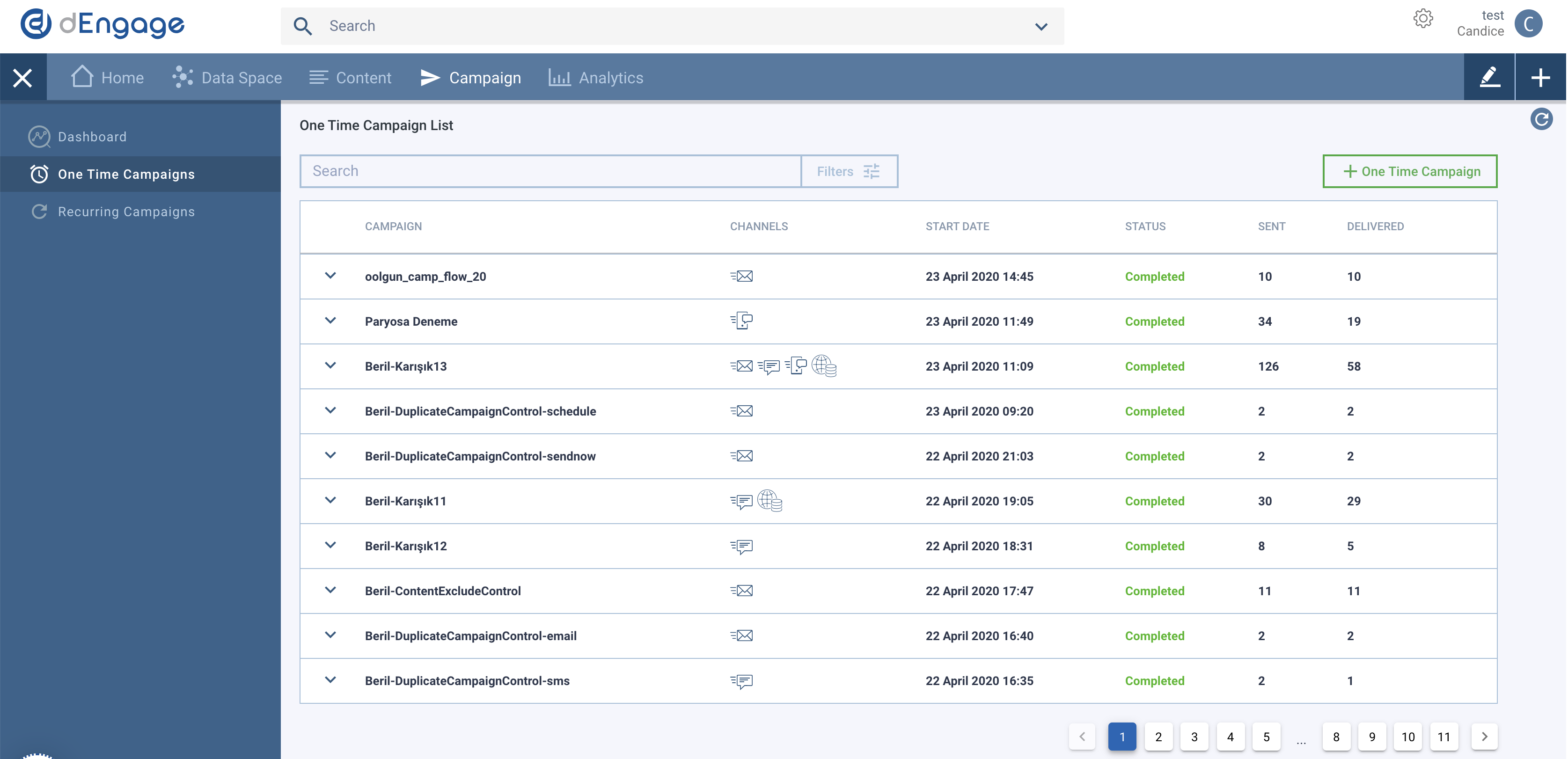Click the user avatar C icon

(x=1528, y=24)
